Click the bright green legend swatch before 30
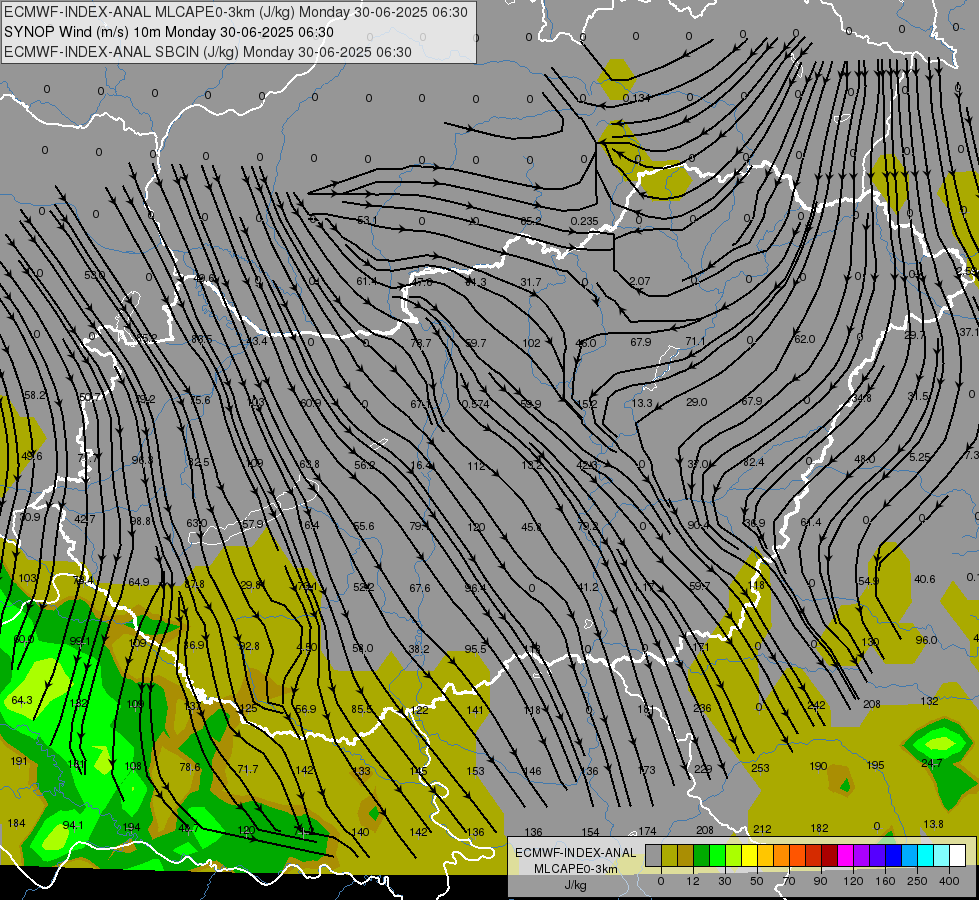 717,855
